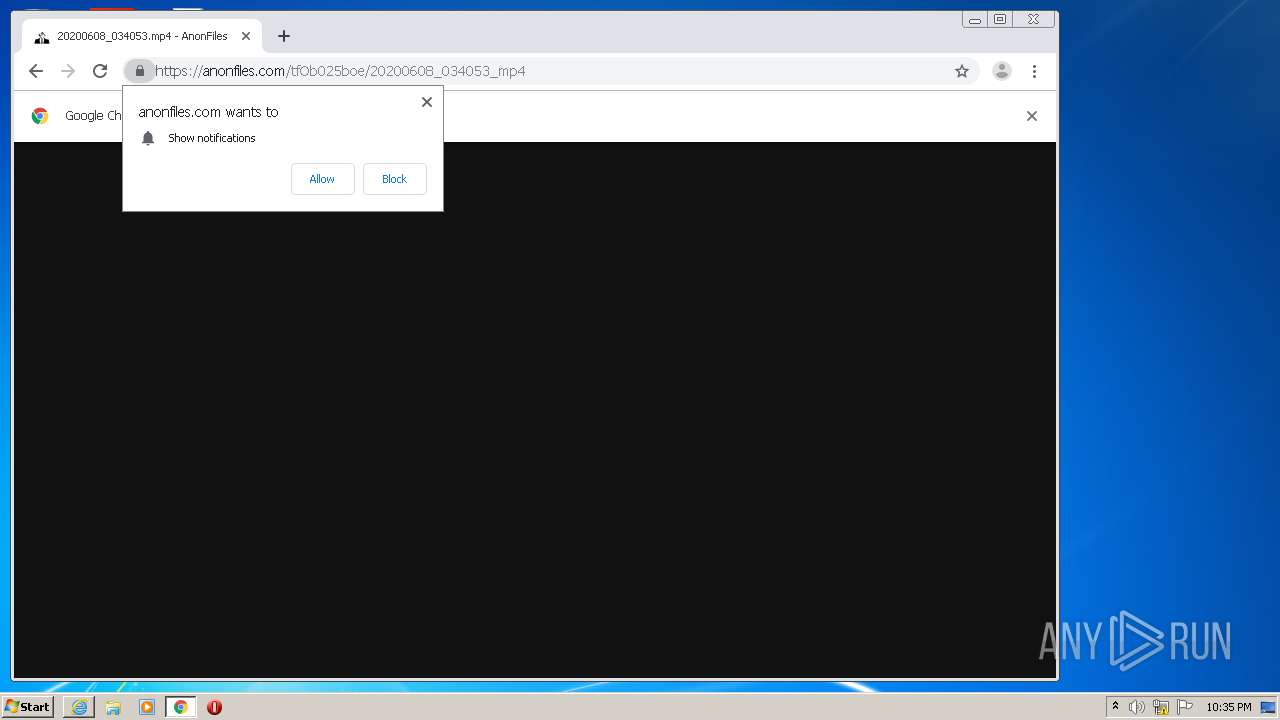Open the volume speaker tray icon

pos(1137,707)
